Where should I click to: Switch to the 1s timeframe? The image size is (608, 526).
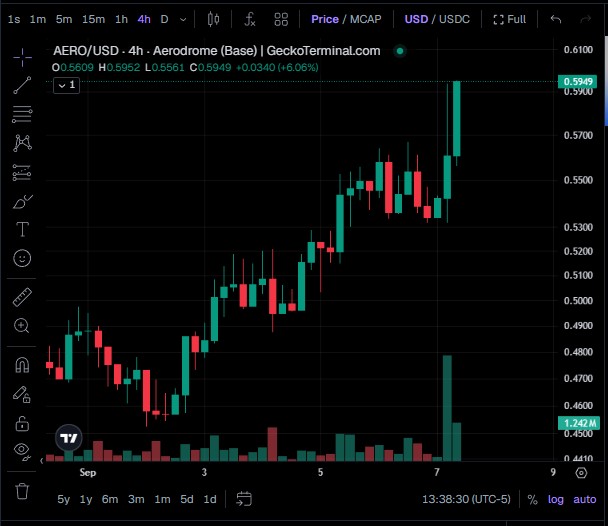pyautogui.click(x=14, y=19)
